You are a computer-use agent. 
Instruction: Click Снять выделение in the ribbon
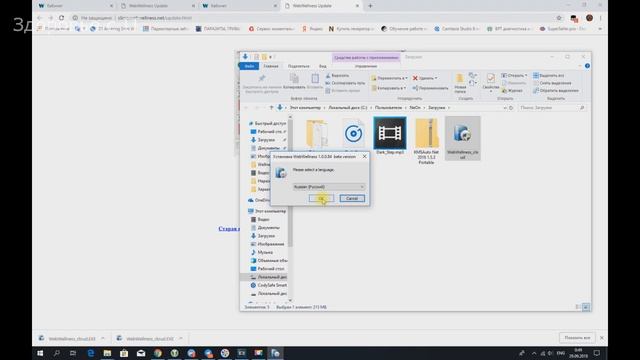pyautogui.click(x=552, y=83)
